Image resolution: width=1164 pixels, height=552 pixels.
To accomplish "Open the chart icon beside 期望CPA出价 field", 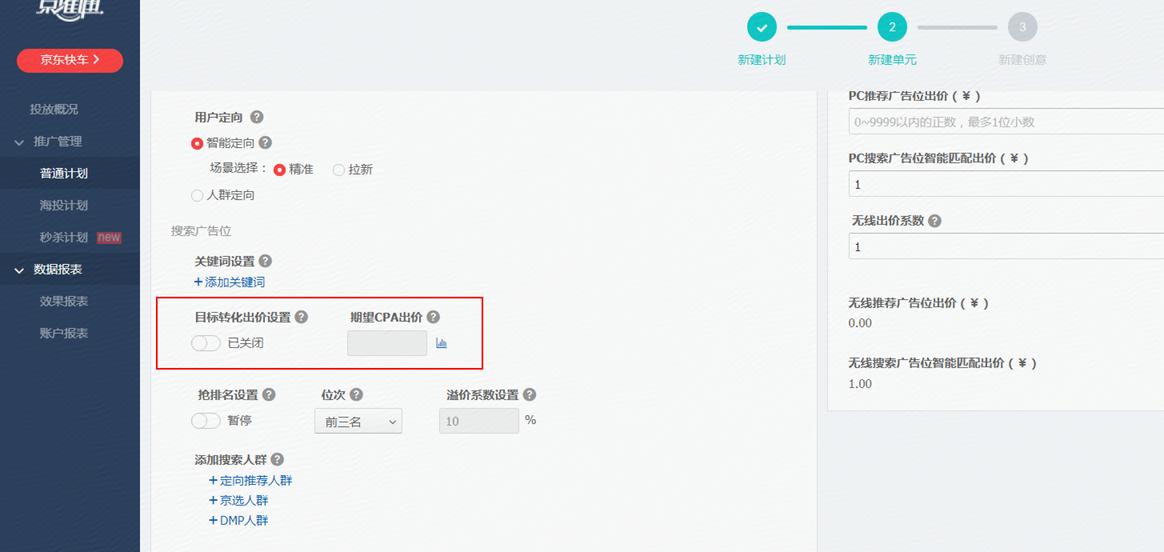I will 441,343.
